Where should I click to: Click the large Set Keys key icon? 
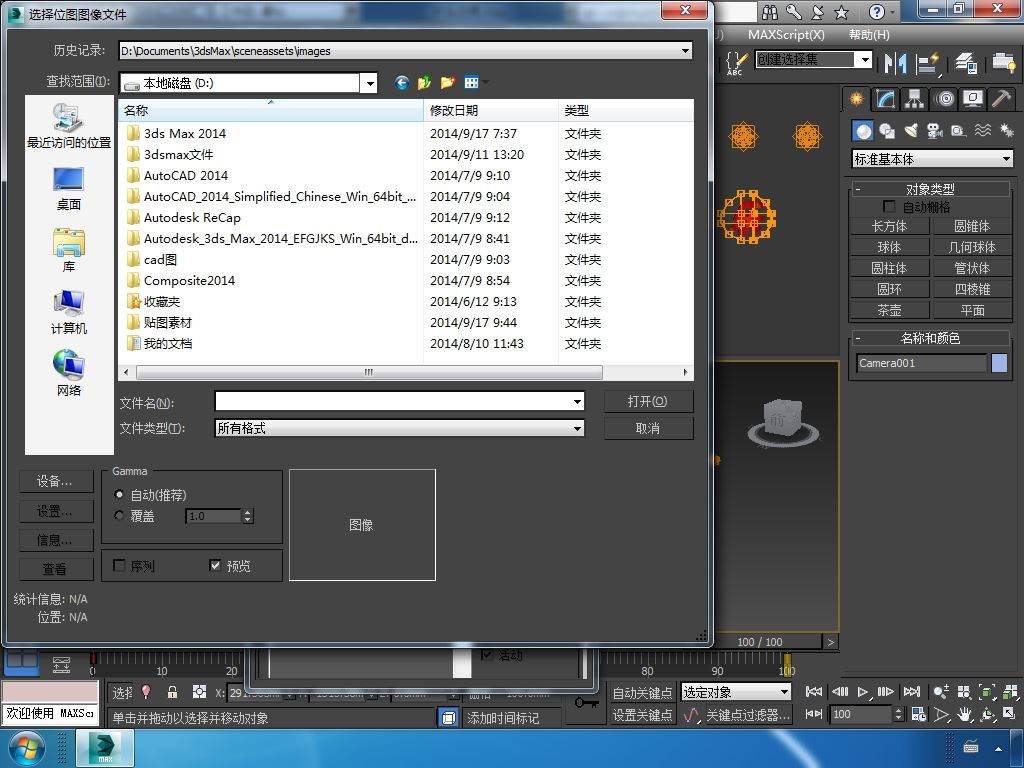(586, 703)
